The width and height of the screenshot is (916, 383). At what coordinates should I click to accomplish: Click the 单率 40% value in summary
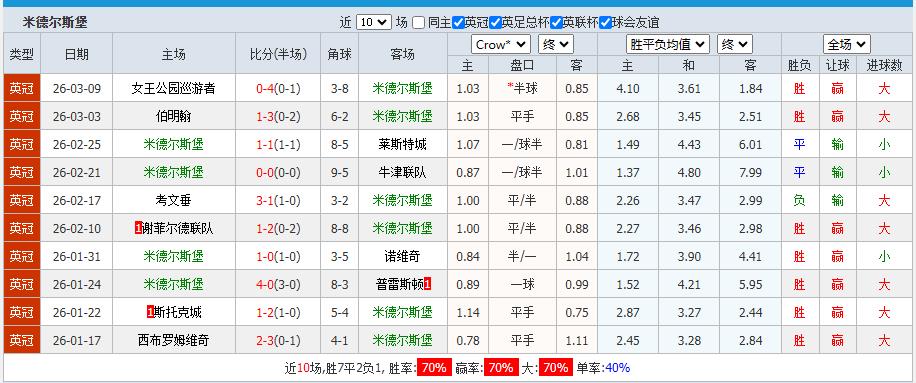(617, 368)
